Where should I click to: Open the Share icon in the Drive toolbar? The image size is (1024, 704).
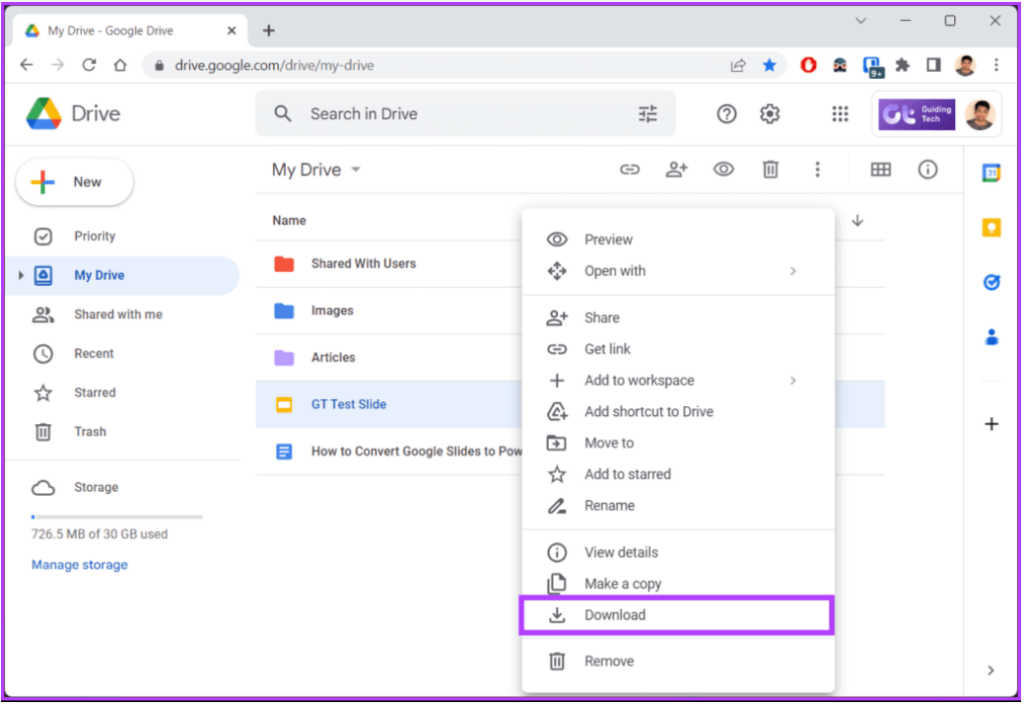676,169
